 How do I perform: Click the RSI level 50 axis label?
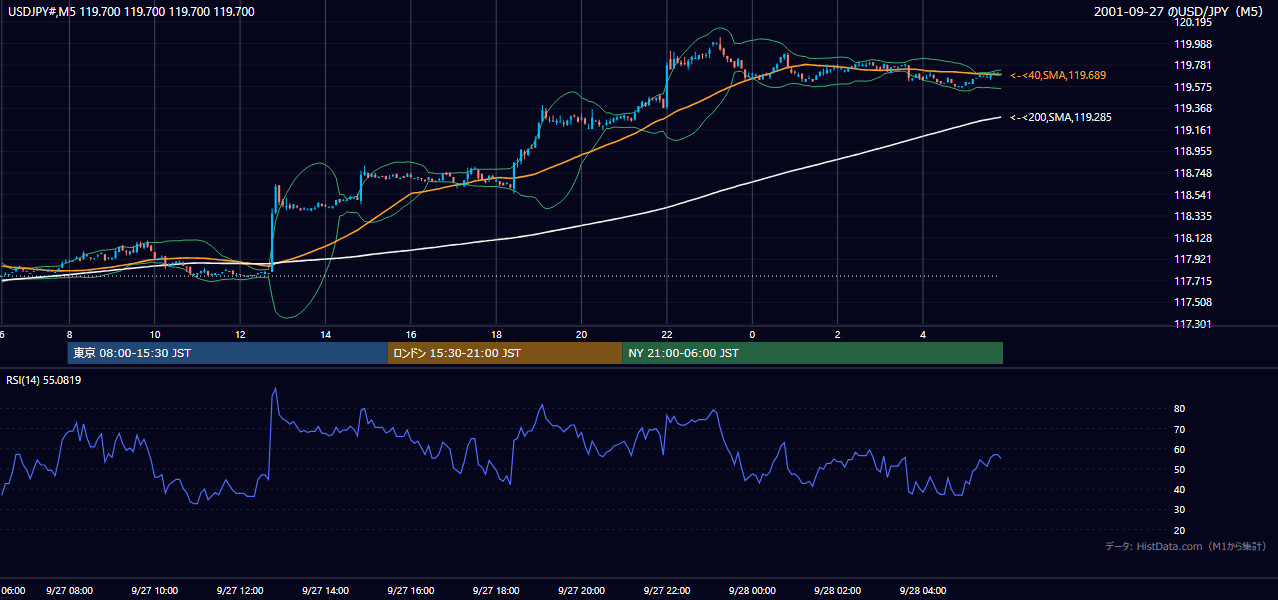(1180, 469)
